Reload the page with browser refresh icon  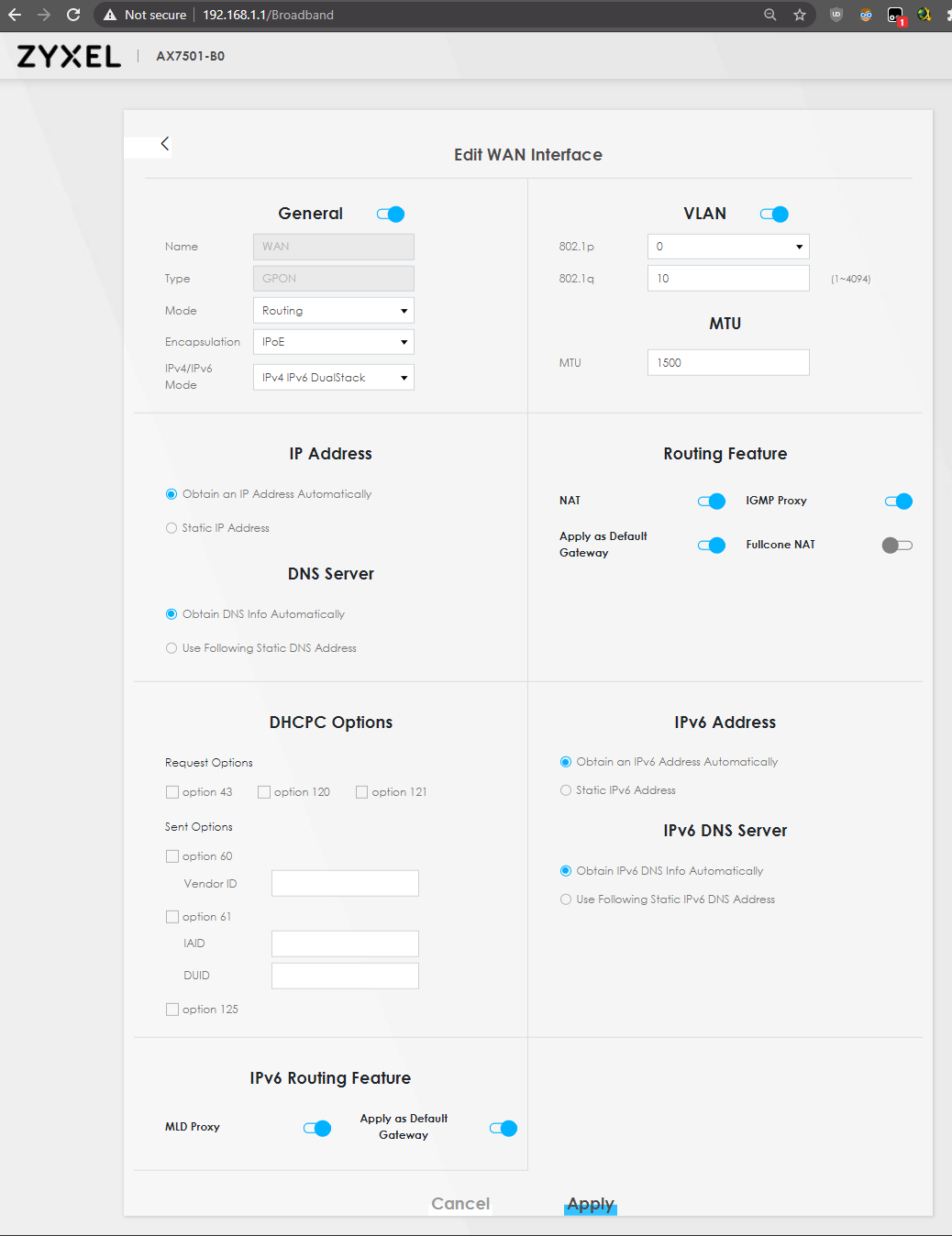[x=73, y=15]
